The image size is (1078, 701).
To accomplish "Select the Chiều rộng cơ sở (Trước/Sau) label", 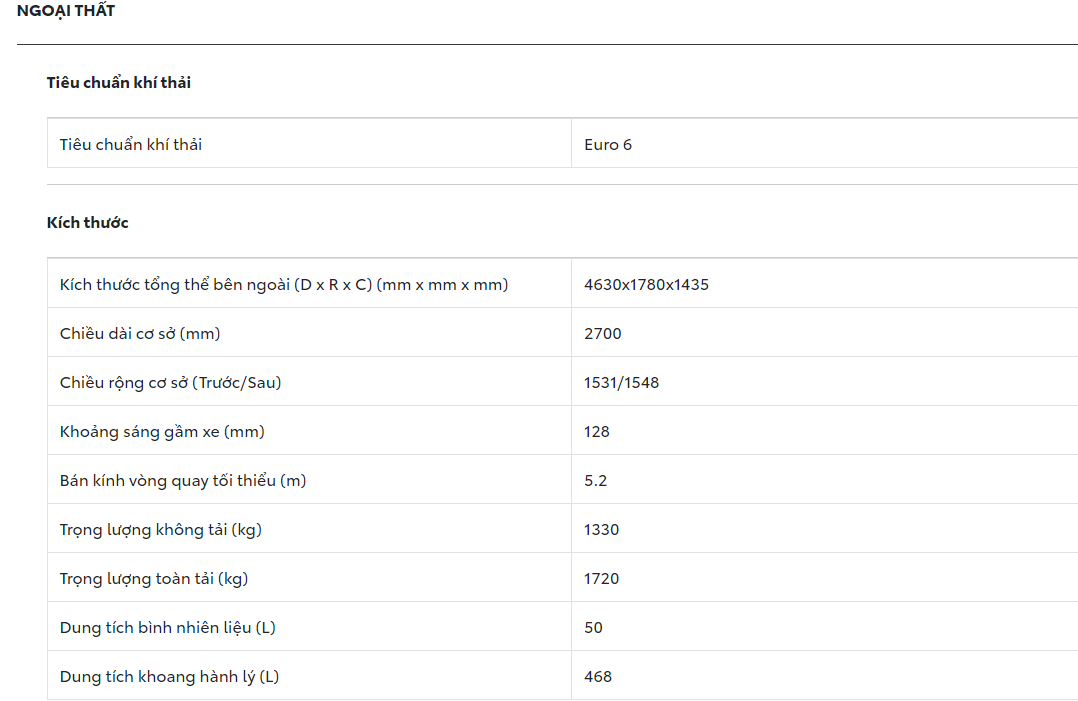I will click(170, 383).
